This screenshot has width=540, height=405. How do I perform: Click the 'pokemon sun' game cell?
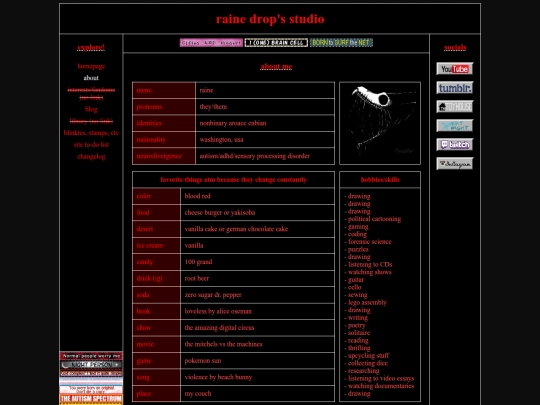[257, 361]
